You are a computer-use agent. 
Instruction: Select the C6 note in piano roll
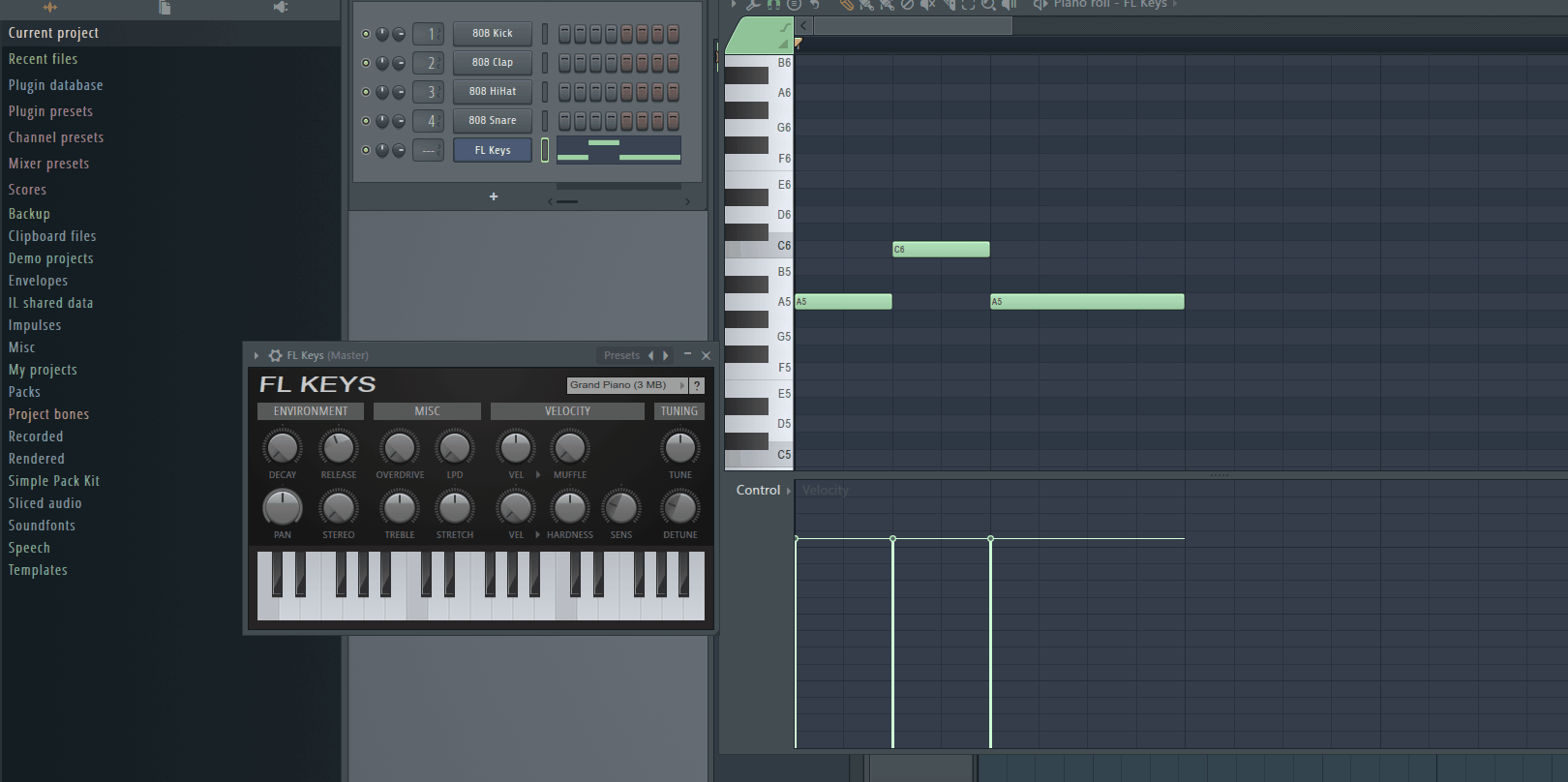941,250
